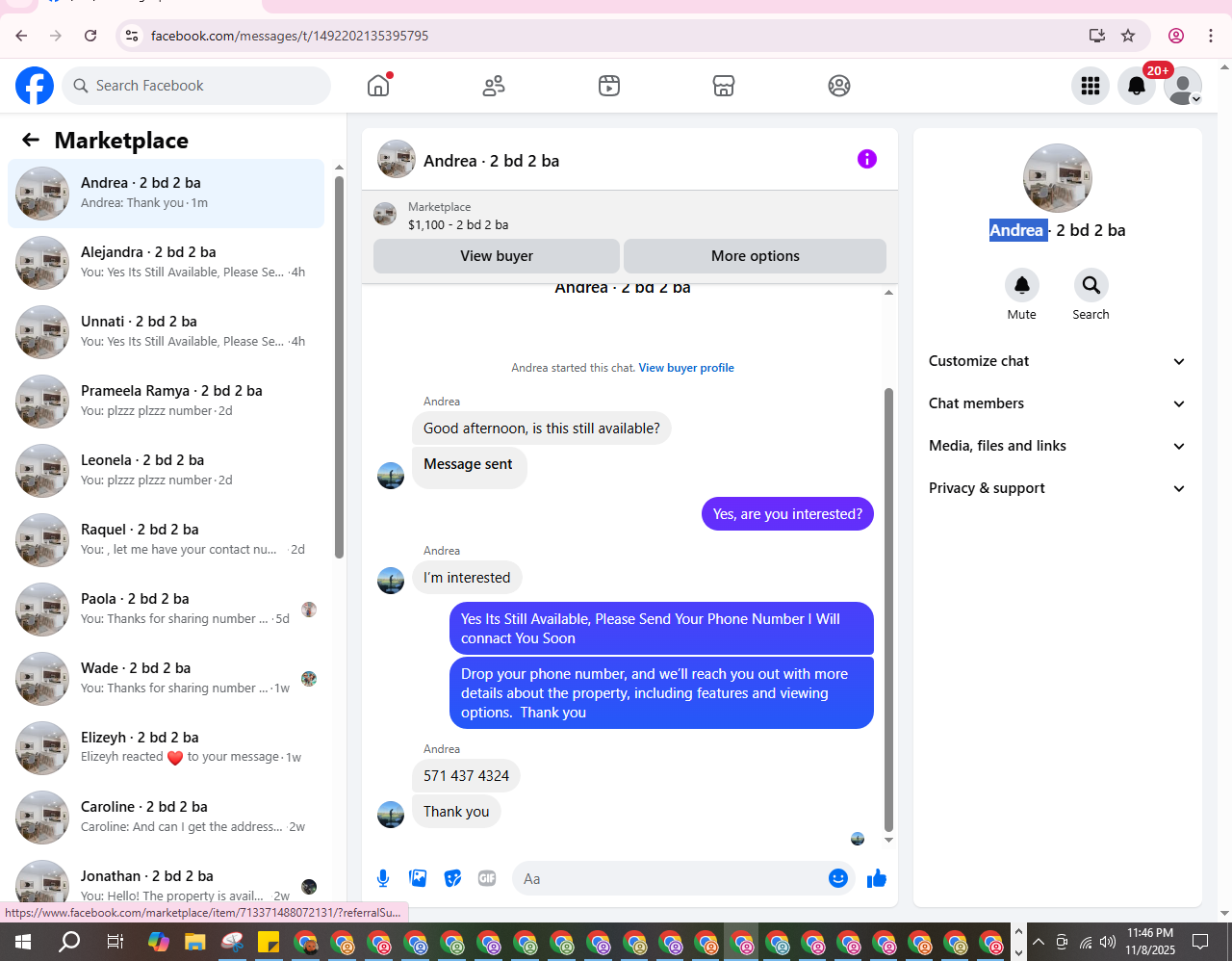
Task: Click the browser address bar URL
Action: (290, 36)
